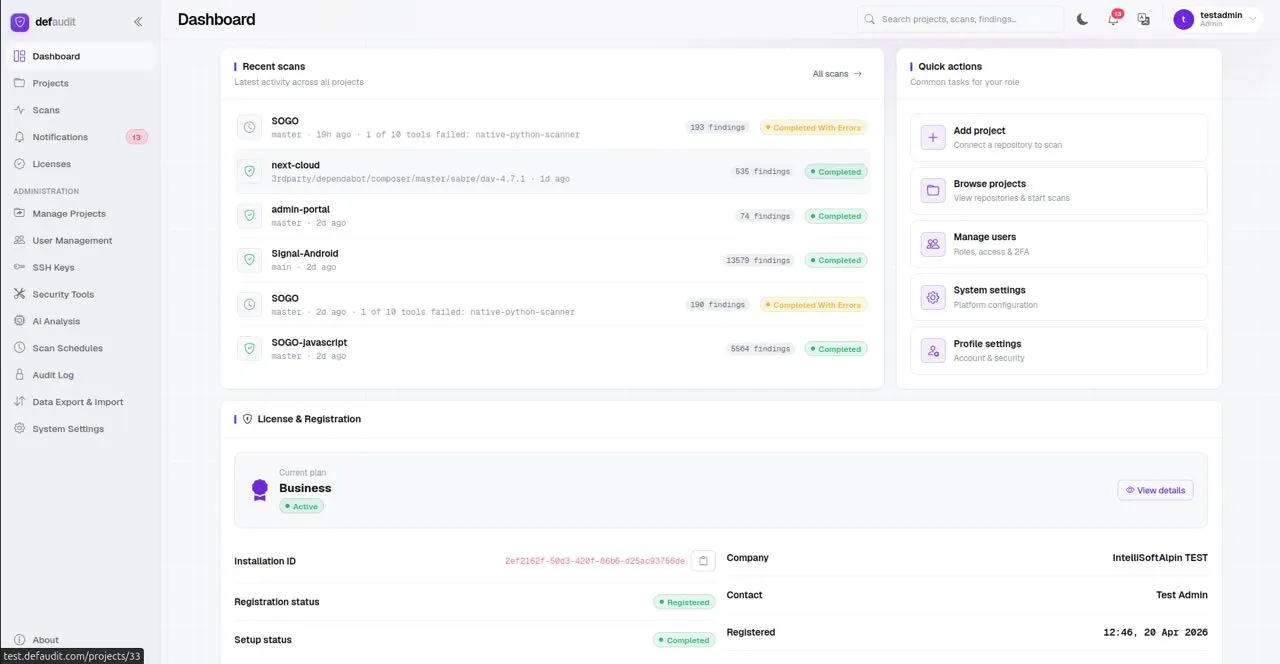The height and width of the screenshot is (664, 1280).
Task: Click the Add project plus icon
Action: coord(933,137)
